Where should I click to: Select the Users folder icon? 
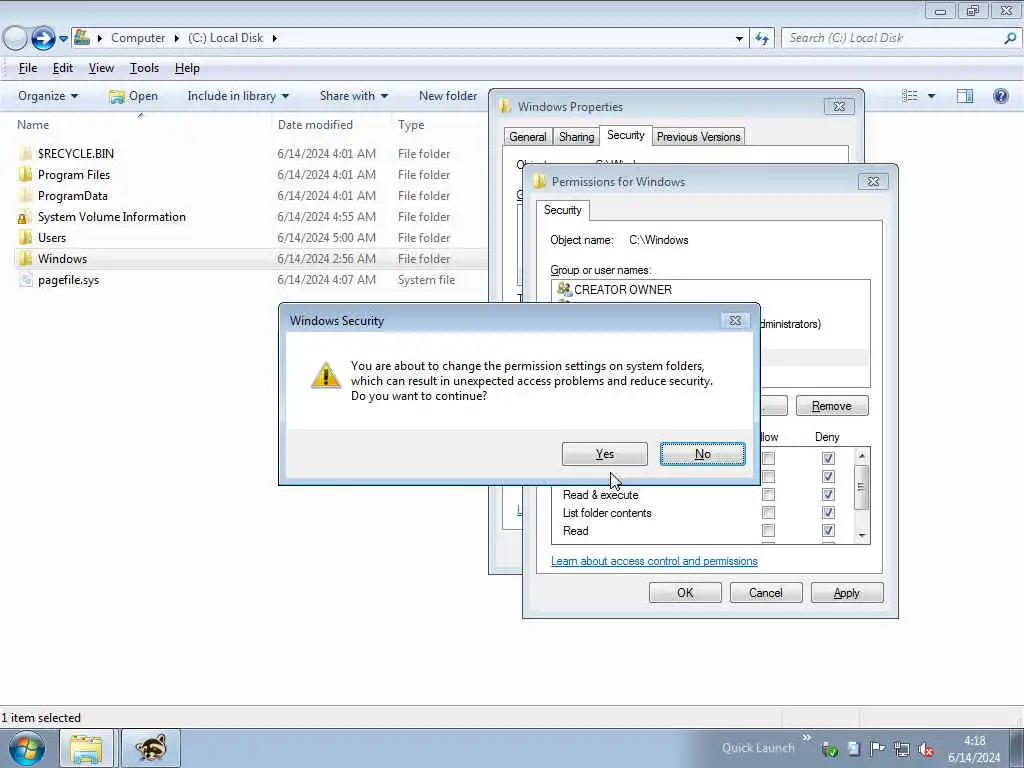click(x=25, y=238)
